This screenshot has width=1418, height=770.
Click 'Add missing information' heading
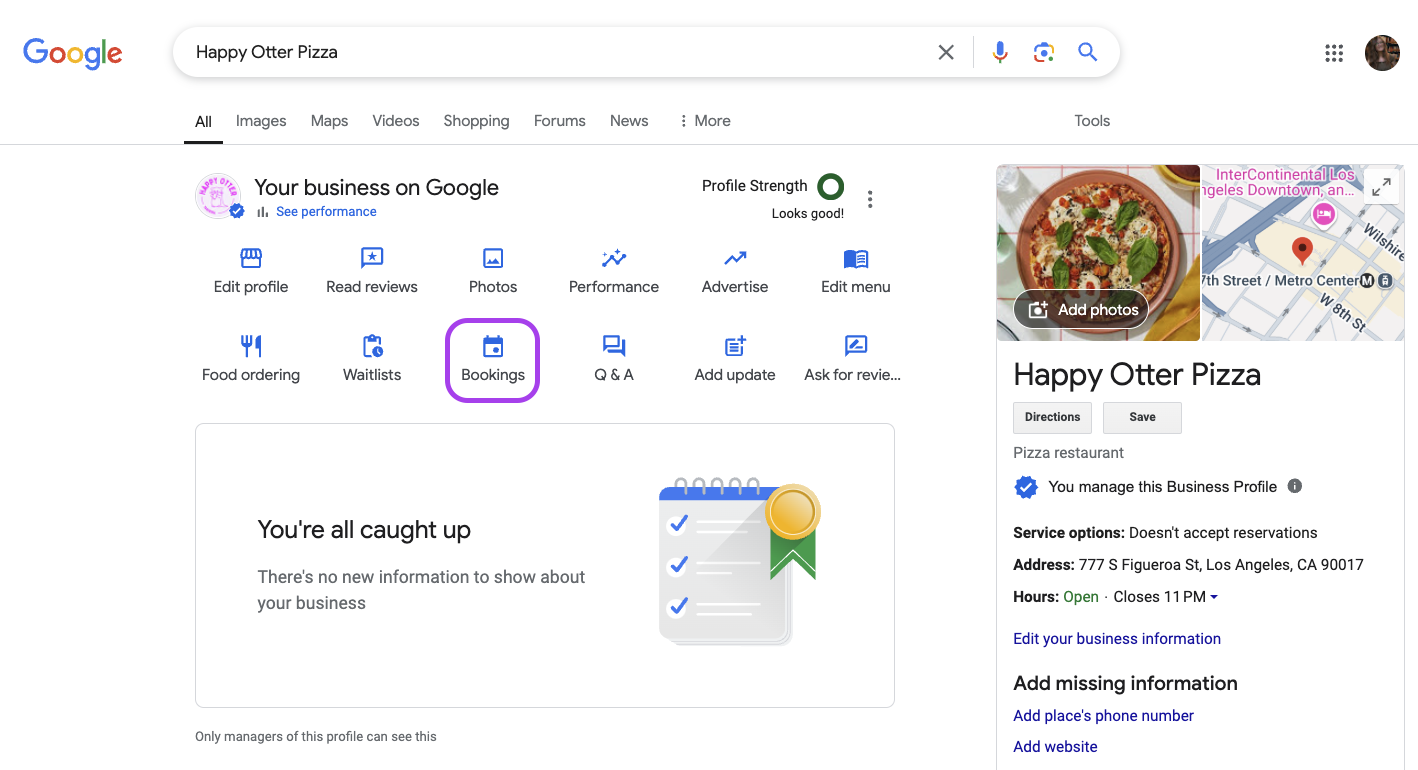click(x=1125, y=684)
